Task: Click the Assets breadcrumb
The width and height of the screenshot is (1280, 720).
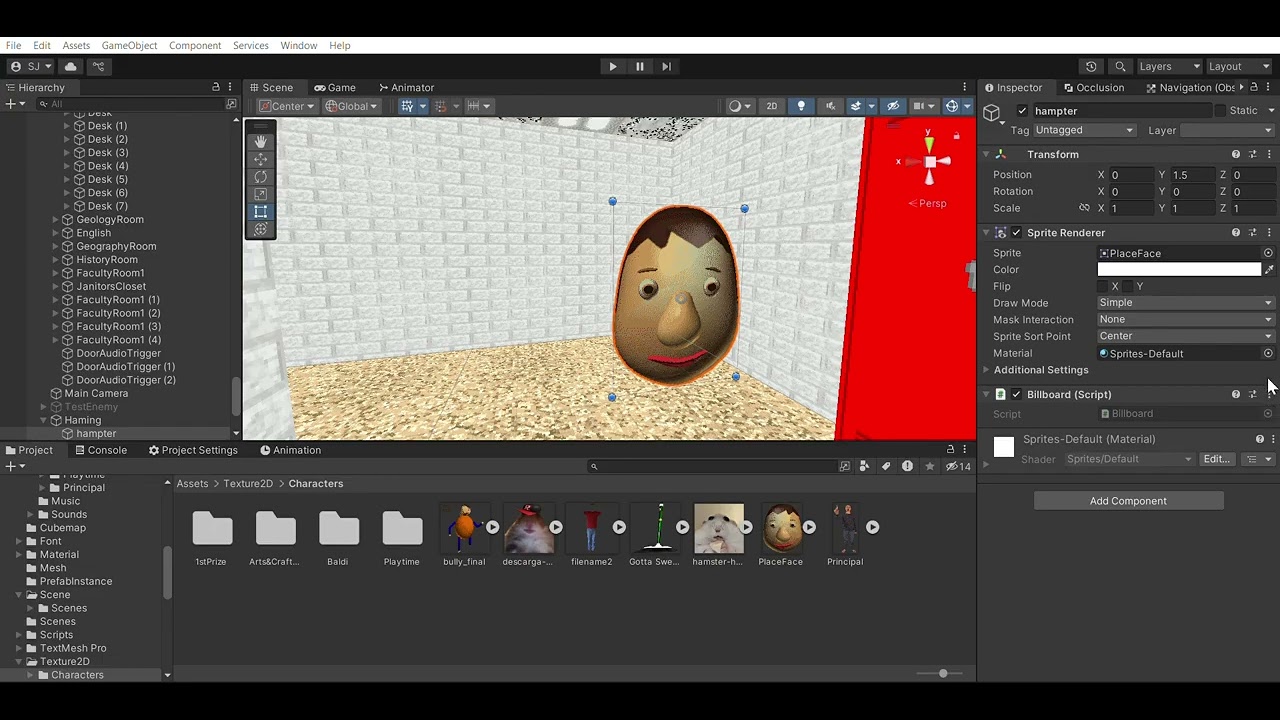Action: point(193,484)
